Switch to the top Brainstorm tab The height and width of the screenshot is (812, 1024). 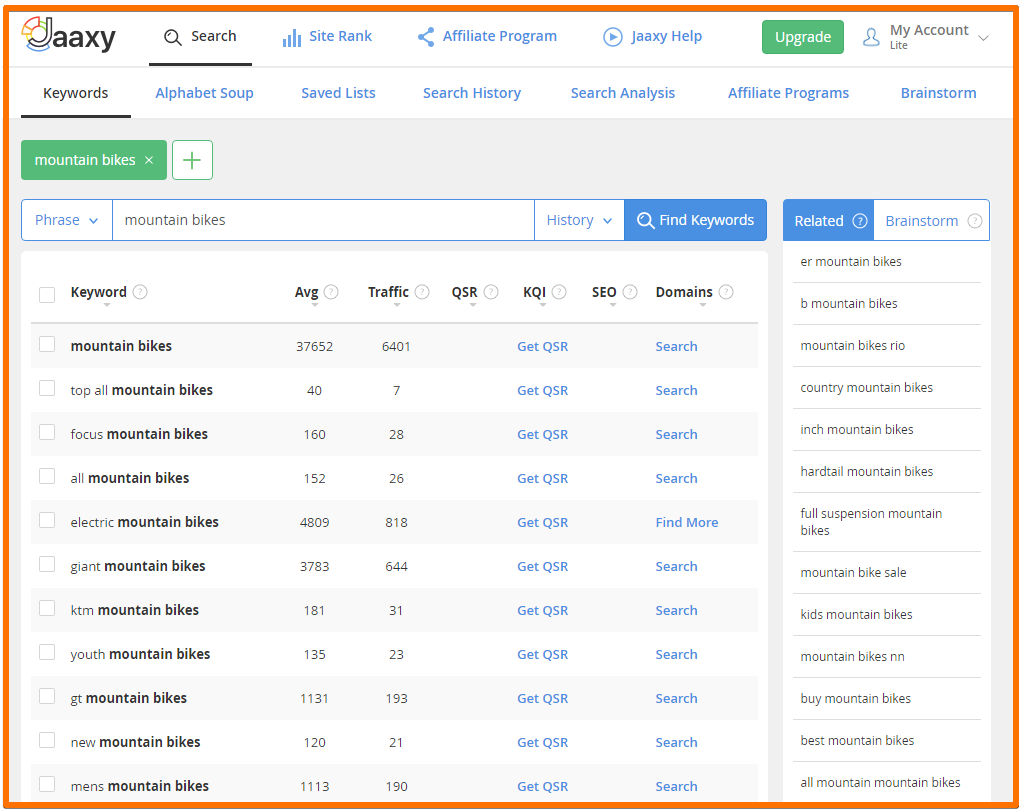[x=938, y=93]
